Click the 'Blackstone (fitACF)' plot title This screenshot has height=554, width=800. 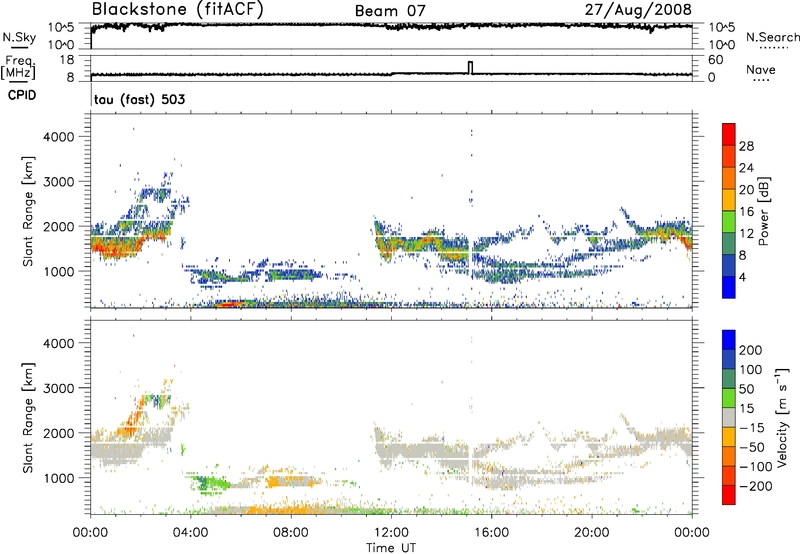(178, 9)
